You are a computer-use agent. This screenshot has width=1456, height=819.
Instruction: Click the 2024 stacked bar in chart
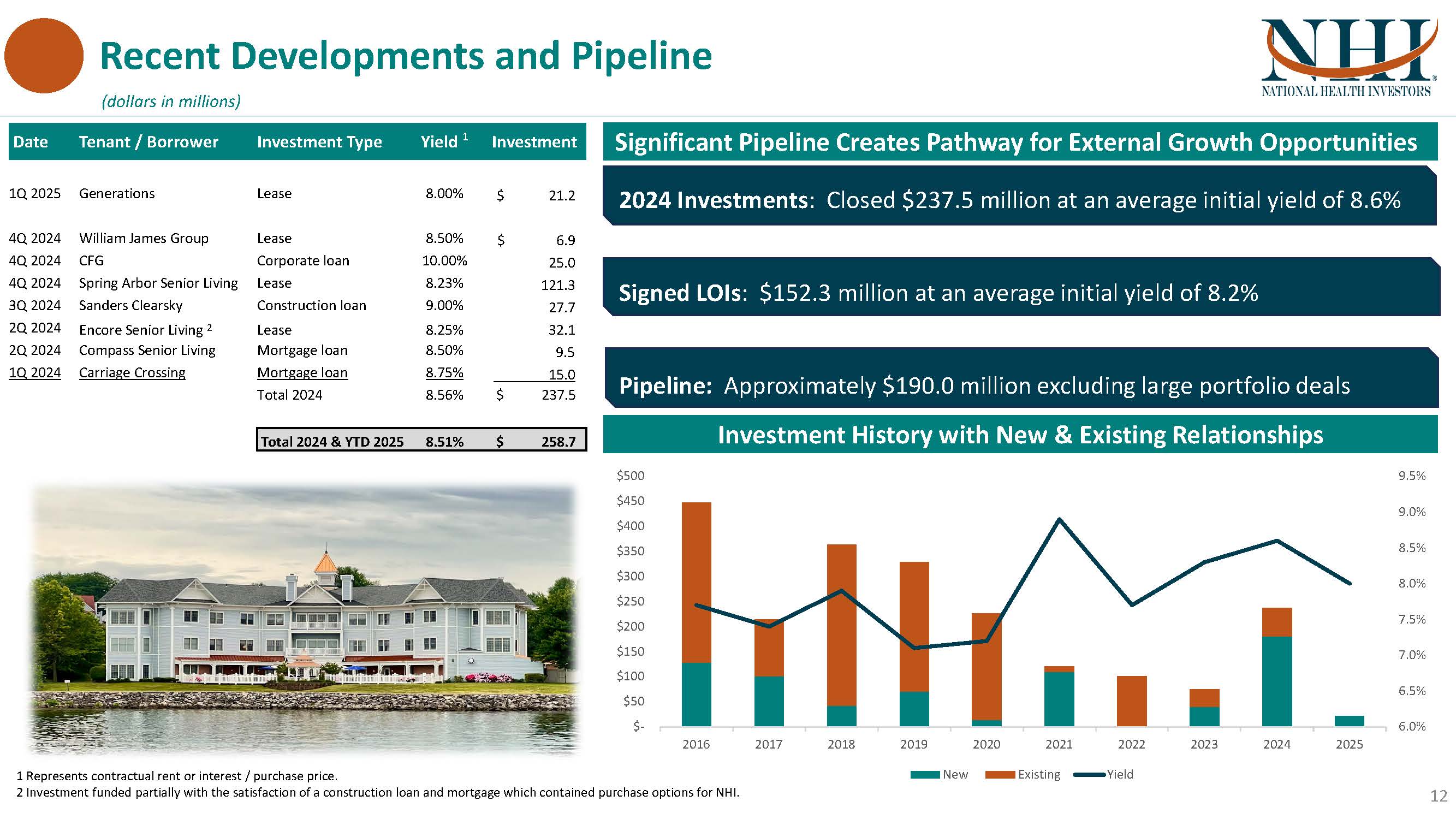(1276, 667)
